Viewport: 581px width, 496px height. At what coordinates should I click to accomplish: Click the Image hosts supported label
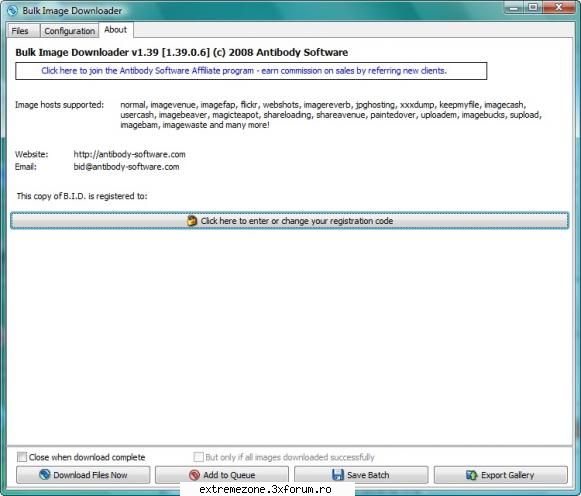tap(59, 105)
